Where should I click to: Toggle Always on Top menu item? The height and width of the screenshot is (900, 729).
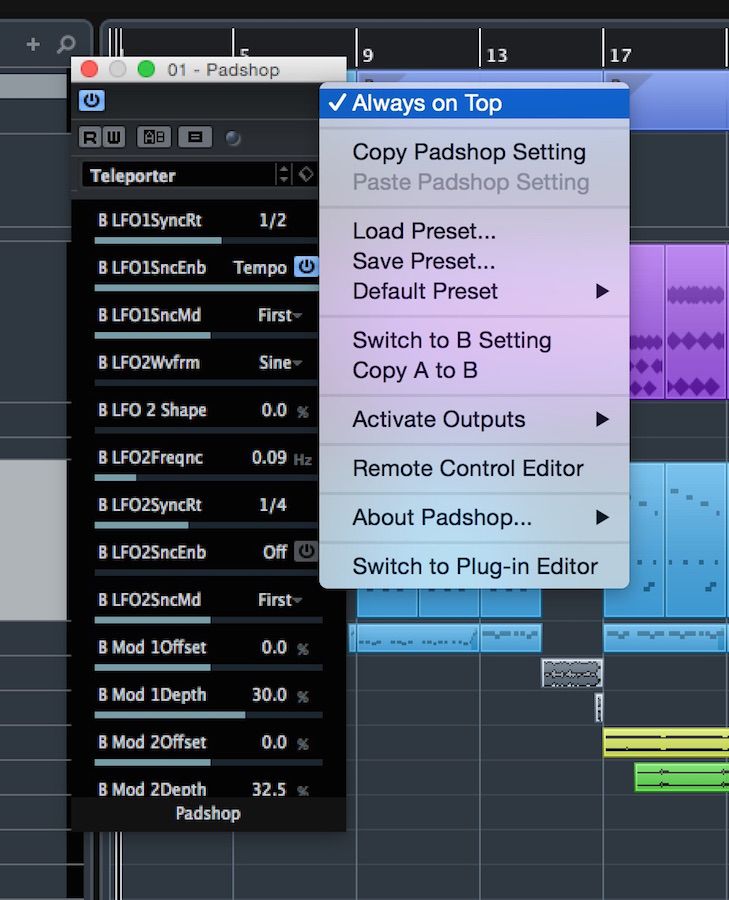[474, 103]
